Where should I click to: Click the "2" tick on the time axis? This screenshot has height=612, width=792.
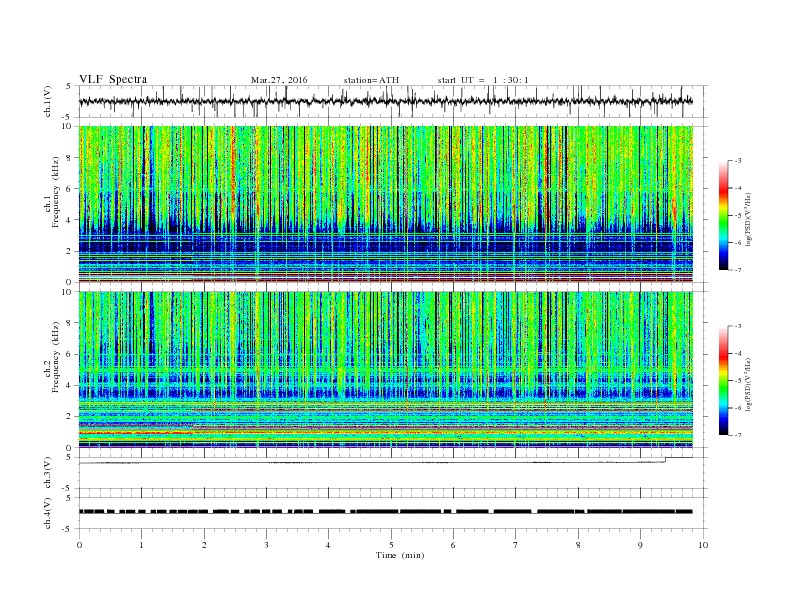click(x=204, y=545)
